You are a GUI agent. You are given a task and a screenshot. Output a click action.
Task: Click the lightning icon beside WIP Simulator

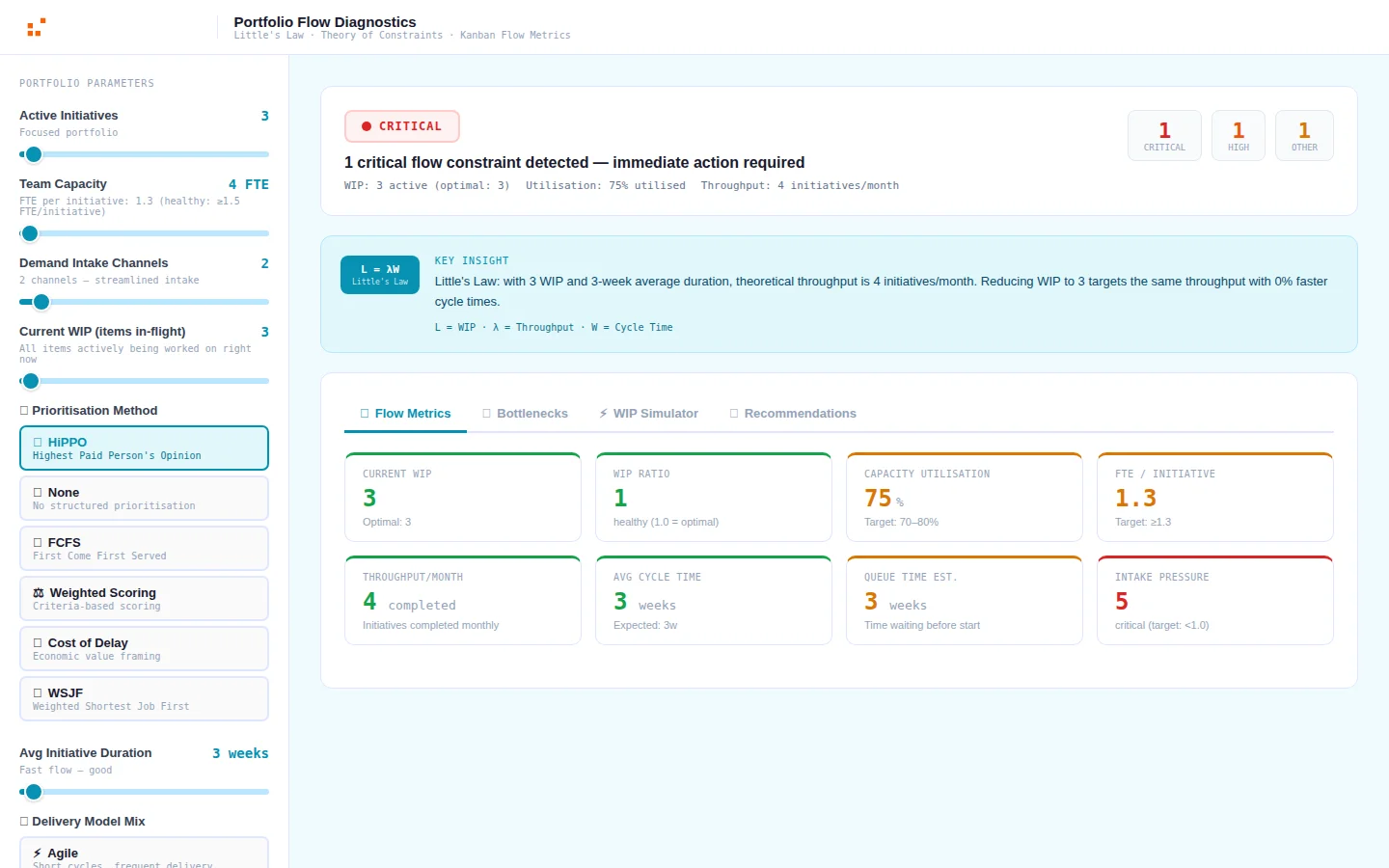click(x=603, y=413)
